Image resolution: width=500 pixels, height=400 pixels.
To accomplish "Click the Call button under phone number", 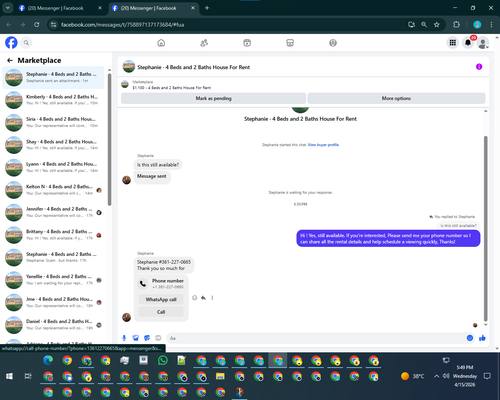I will pyautogui.click(x=161, y=312).
